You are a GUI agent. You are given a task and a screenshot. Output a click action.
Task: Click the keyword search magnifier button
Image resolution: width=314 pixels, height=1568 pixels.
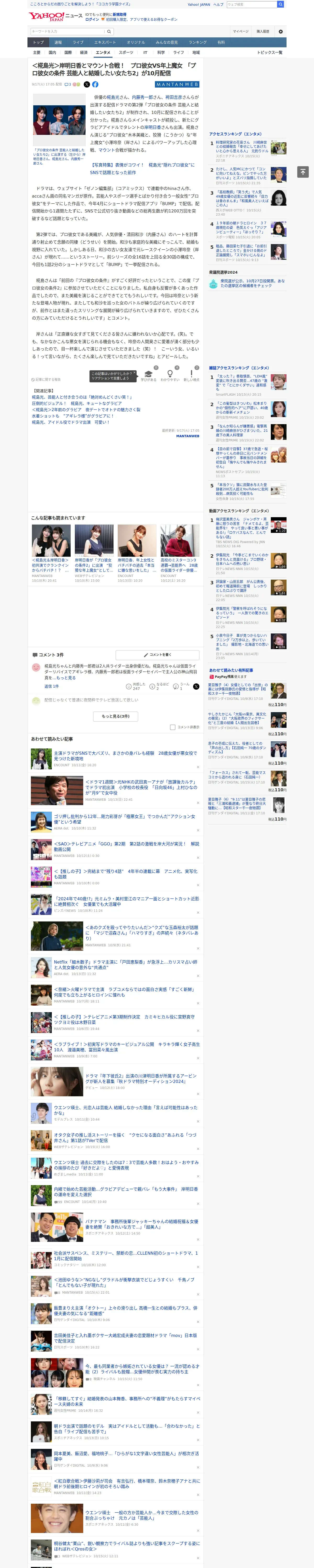[109, 32]
